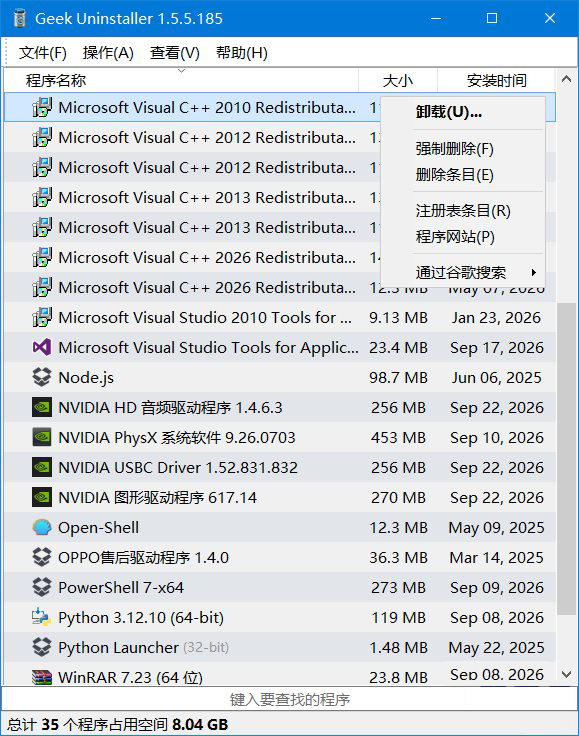Click the Python 3.12.10 installer icon

42,618
